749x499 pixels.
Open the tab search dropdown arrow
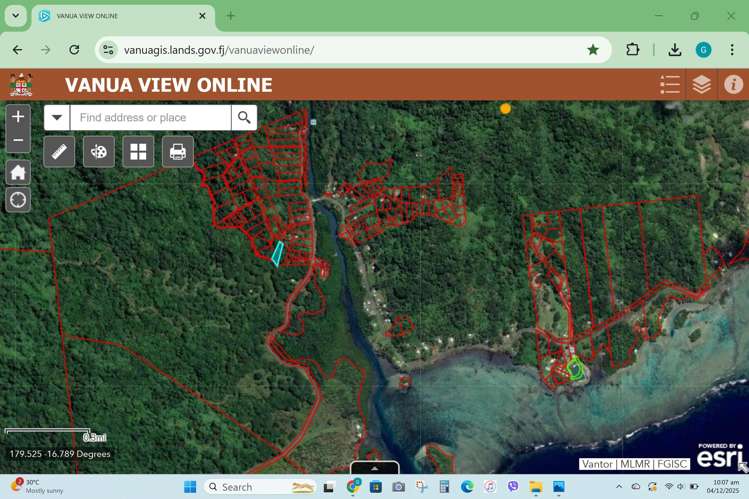16,16
